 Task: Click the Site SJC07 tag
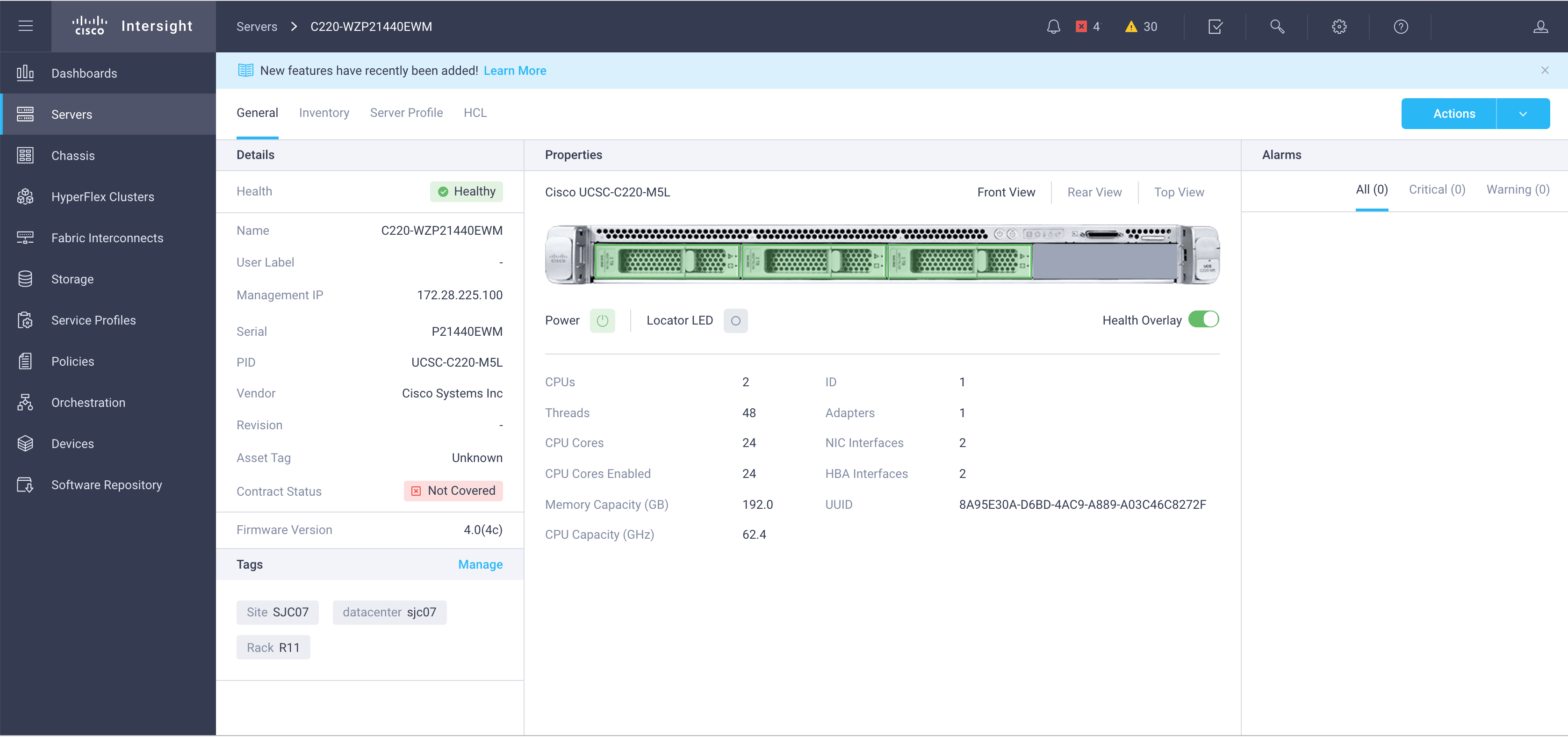[277, 612]
